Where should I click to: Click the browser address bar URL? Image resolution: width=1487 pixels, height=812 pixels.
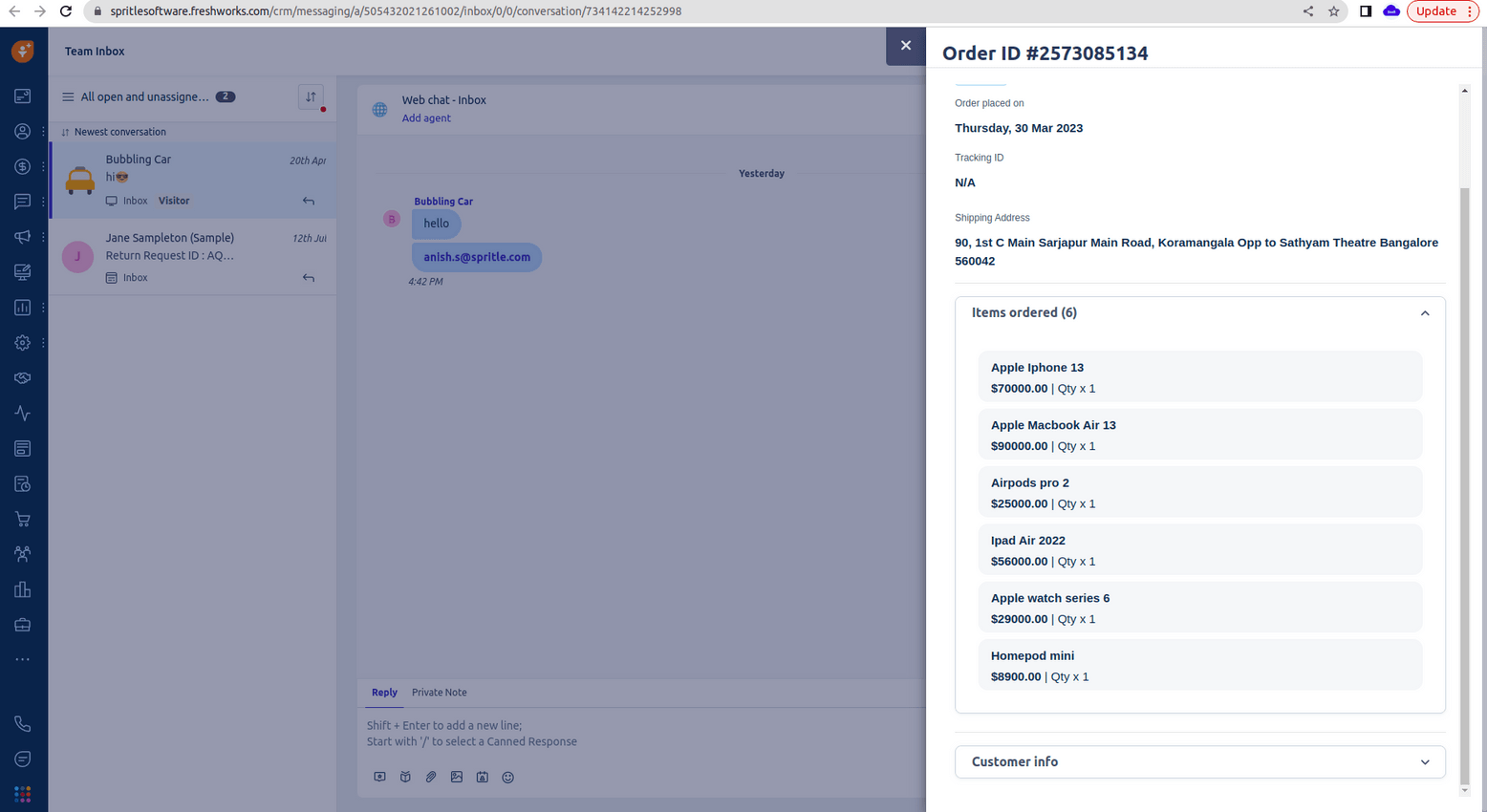point(396,11)
